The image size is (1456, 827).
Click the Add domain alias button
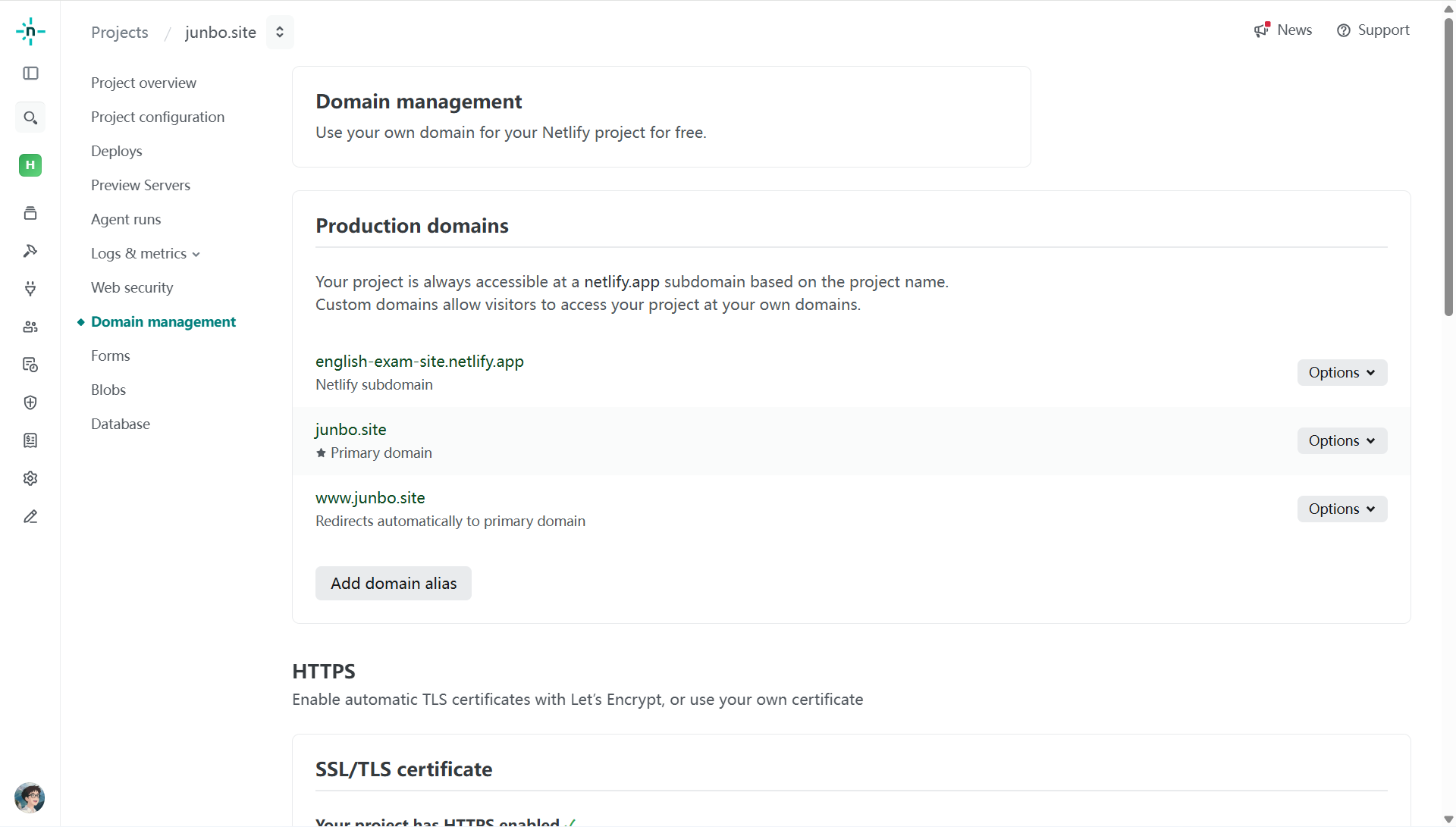[x=394, y=583]
